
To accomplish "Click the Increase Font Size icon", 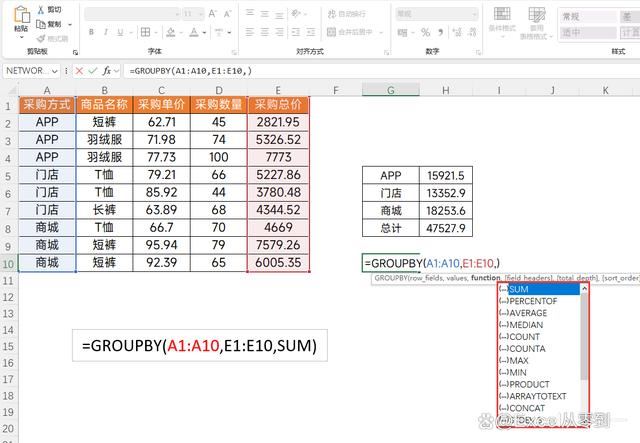I will click(213, 14).
